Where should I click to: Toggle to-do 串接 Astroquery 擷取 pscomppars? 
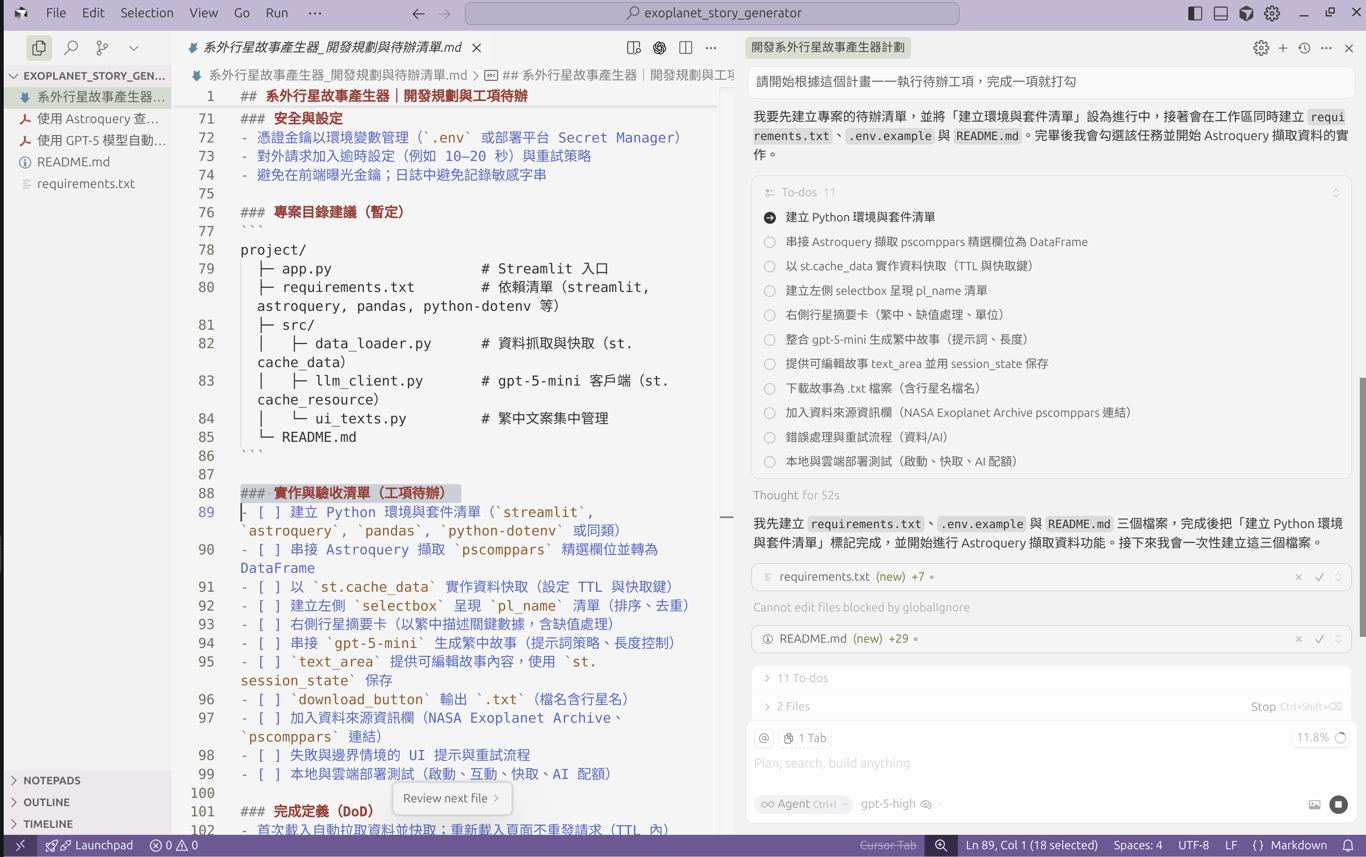(x=769, y=242)
